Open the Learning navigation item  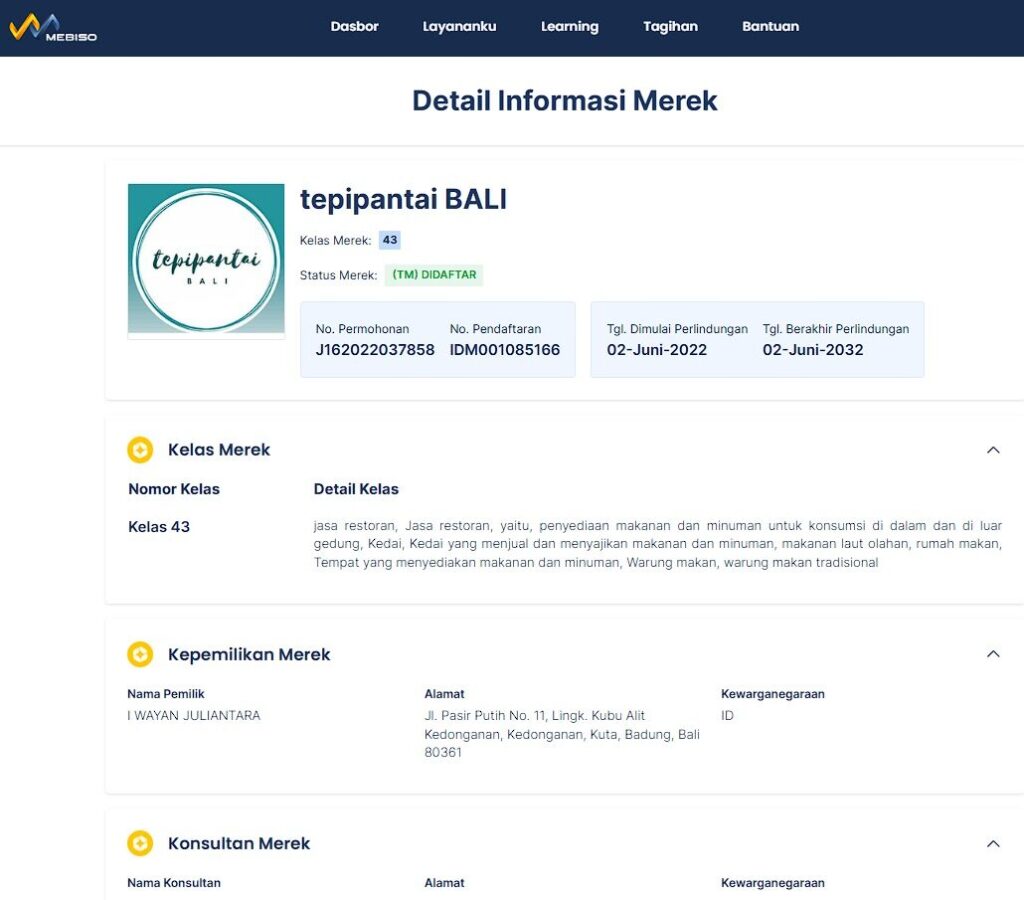(569, 27)
